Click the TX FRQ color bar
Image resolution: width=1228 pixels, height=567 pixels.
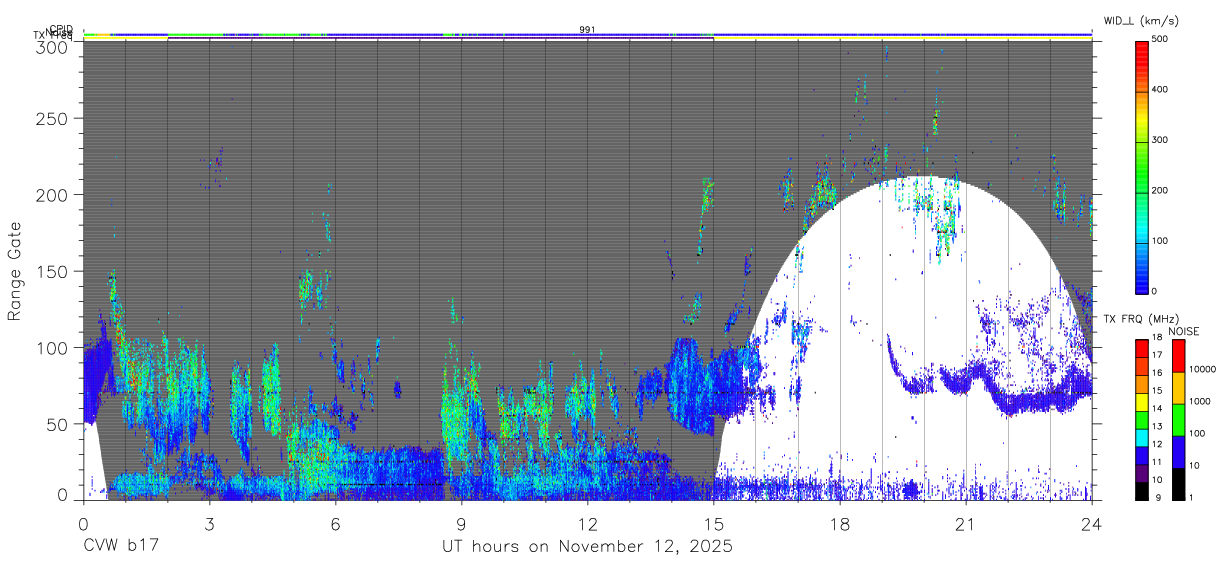(1142, 420)
